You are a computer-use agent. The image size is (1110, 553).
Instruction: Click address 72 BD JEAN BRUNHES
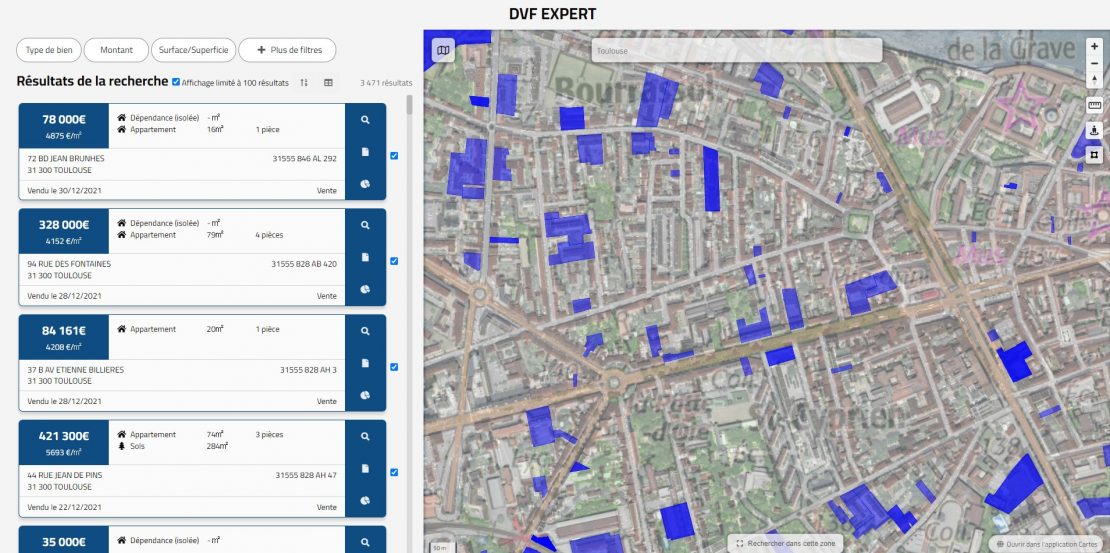(x=66, y=159)
